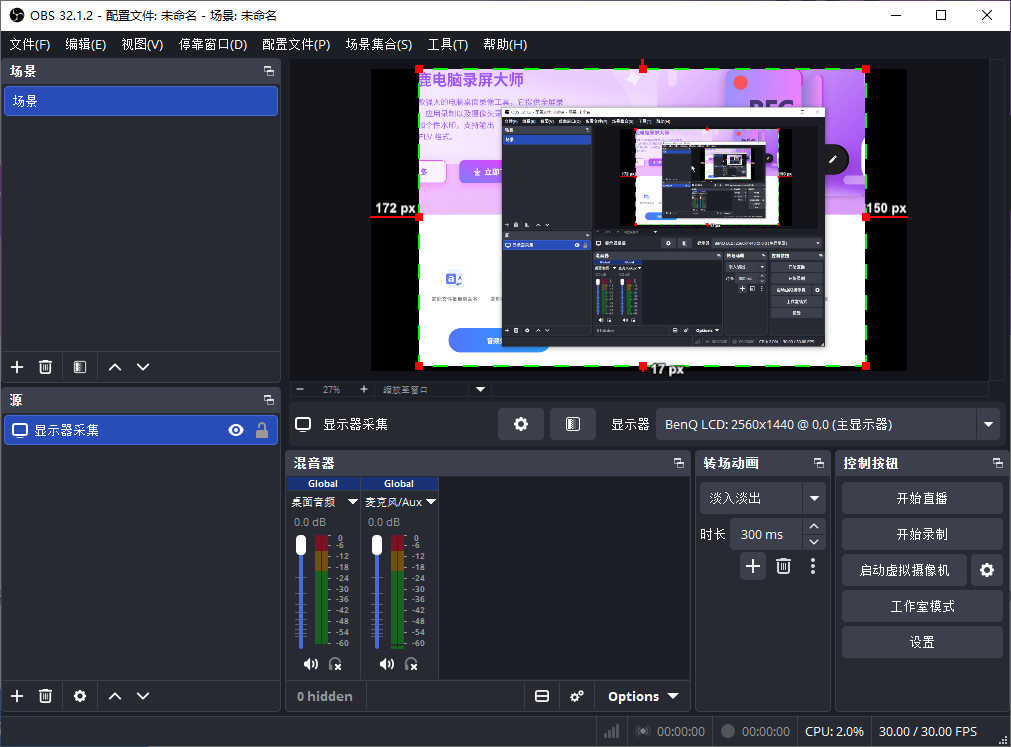Click 30.00 / 30.00 FPS status text

[x=928, y=732]
